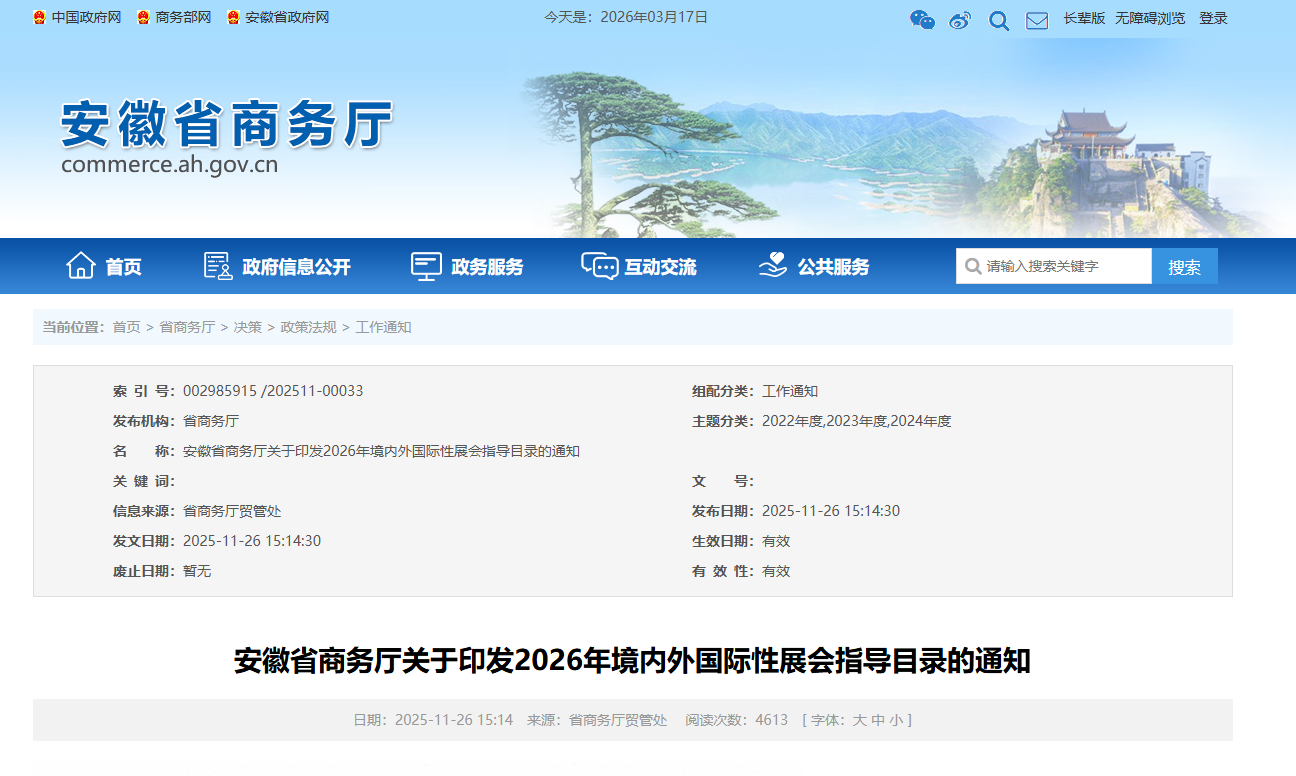
Task: Open the 公共服务 navigation menu
Action: (833, 267)
